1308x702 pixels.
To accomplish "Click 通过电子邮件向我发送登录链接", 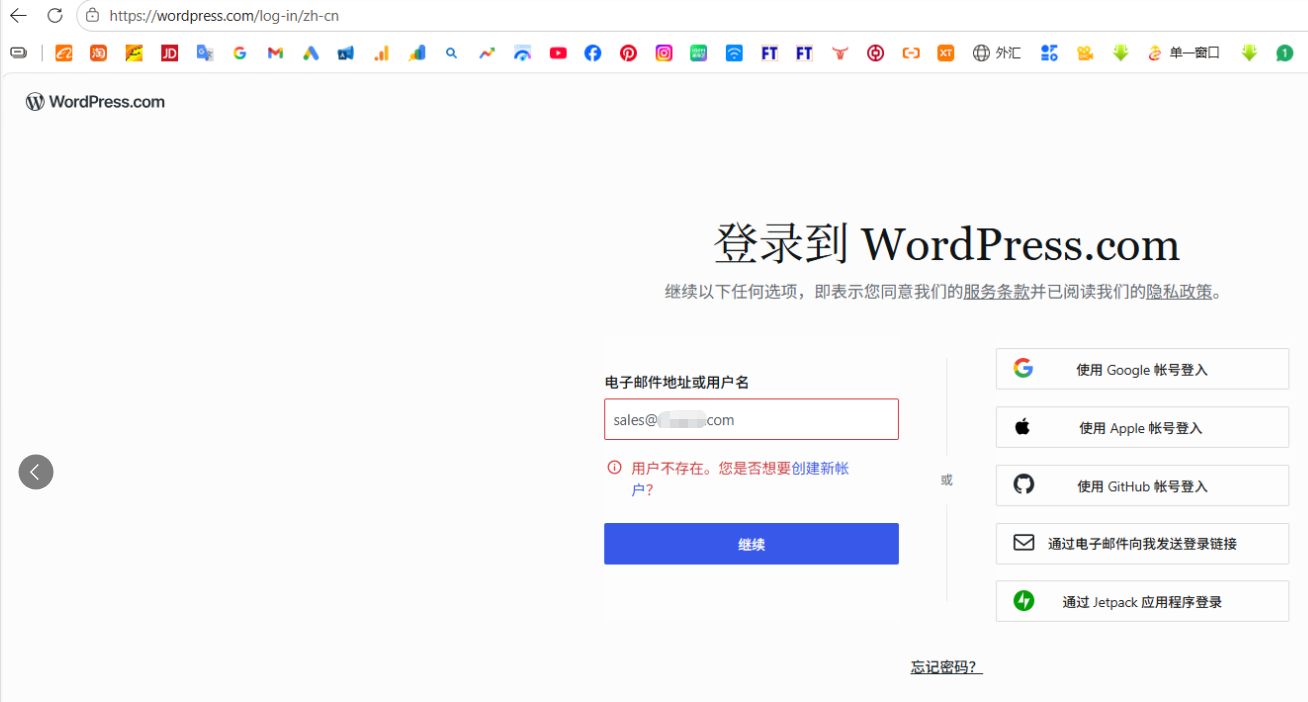I will pos(1142,543).
